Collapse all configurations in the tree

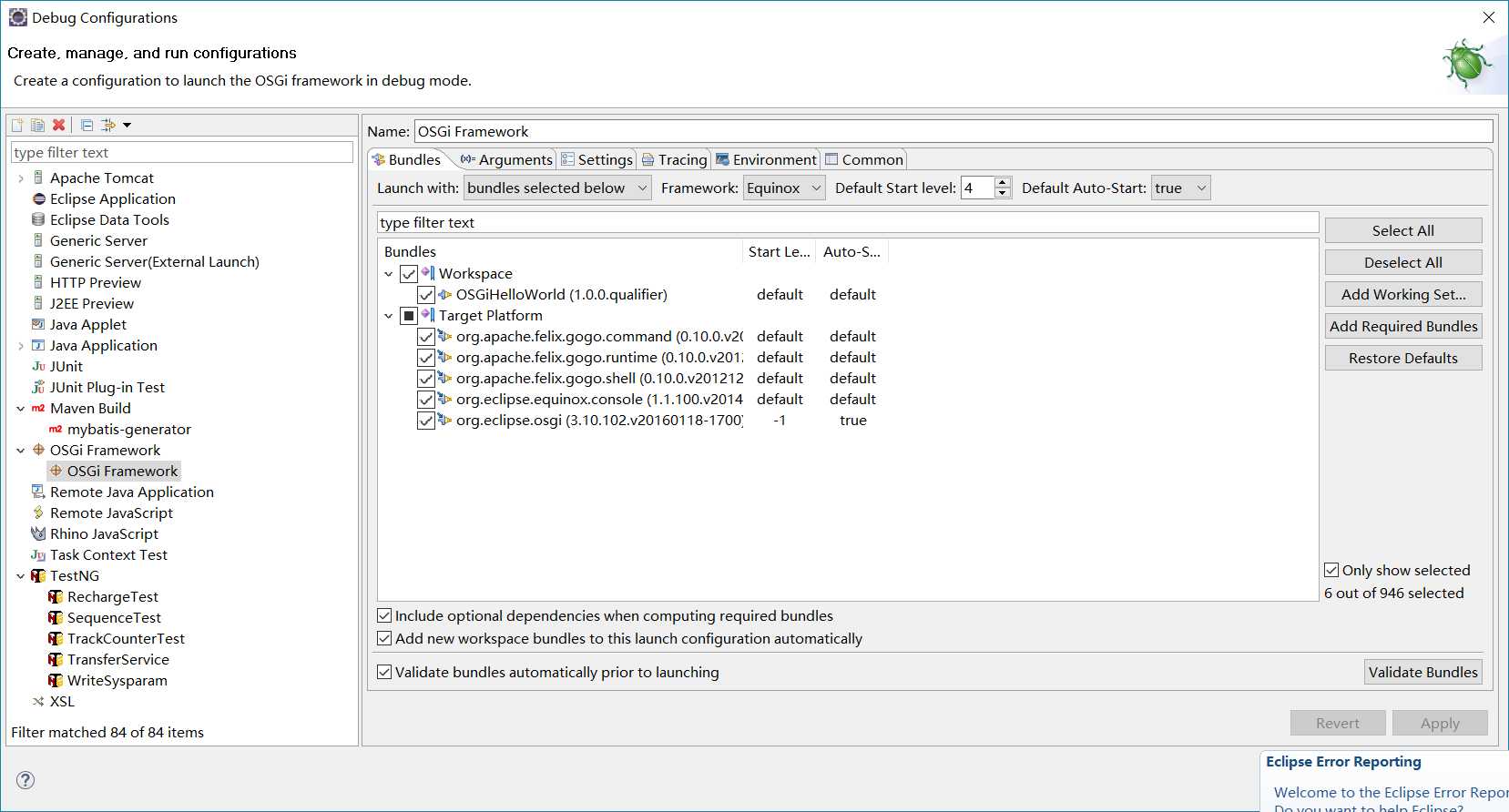click(87, 125)
